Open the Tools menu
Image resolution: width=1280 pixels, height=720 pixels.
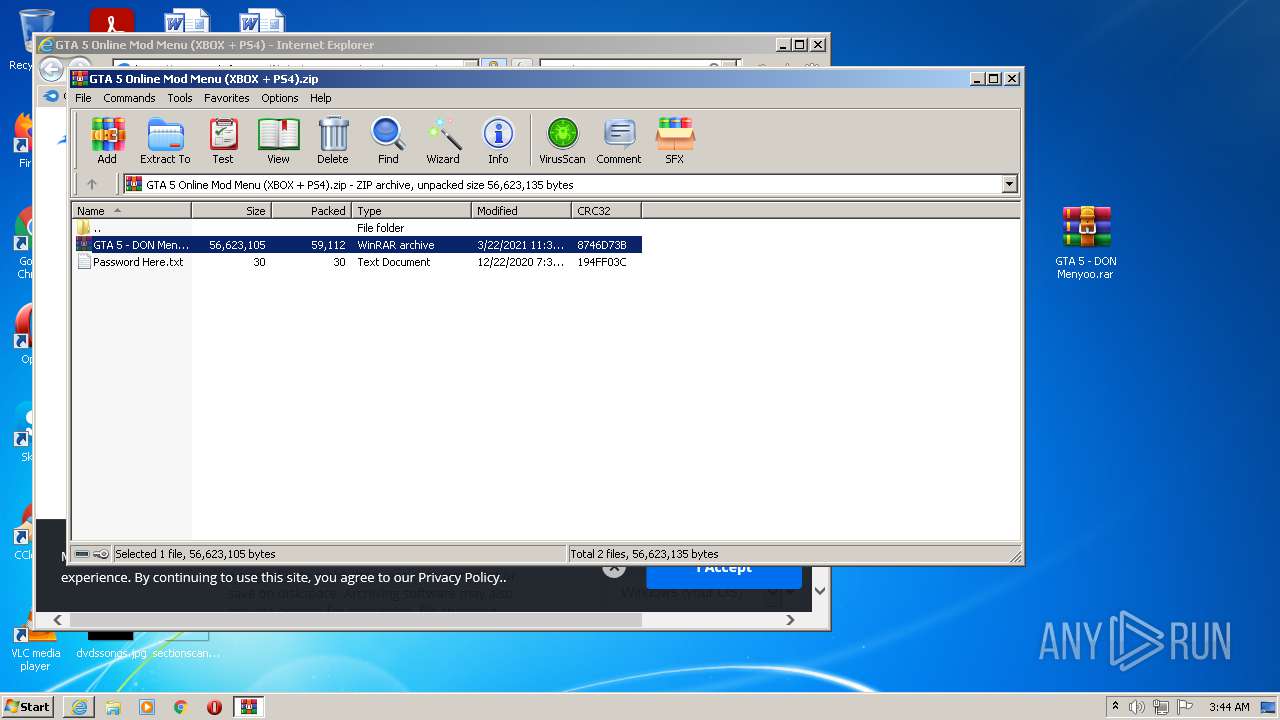click(180, 98)
